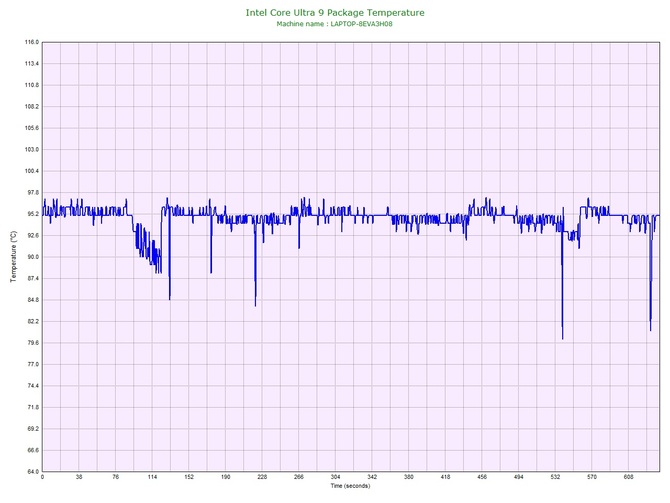Click the 304 x-axis tick label
Viewport: 670px width, 503px height.
(x=335, y=477)
